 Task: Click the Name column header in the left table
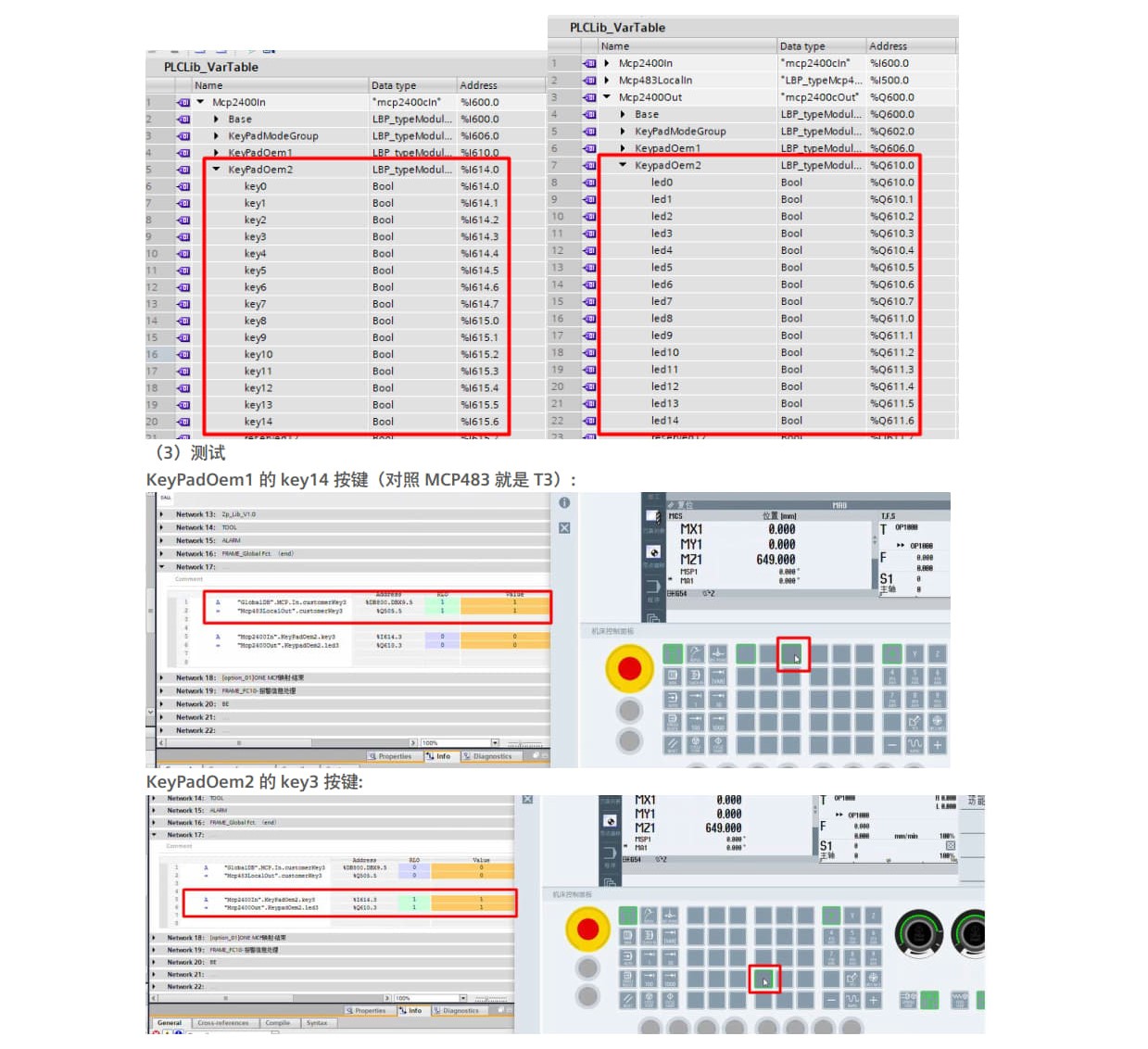click(280, 85)
